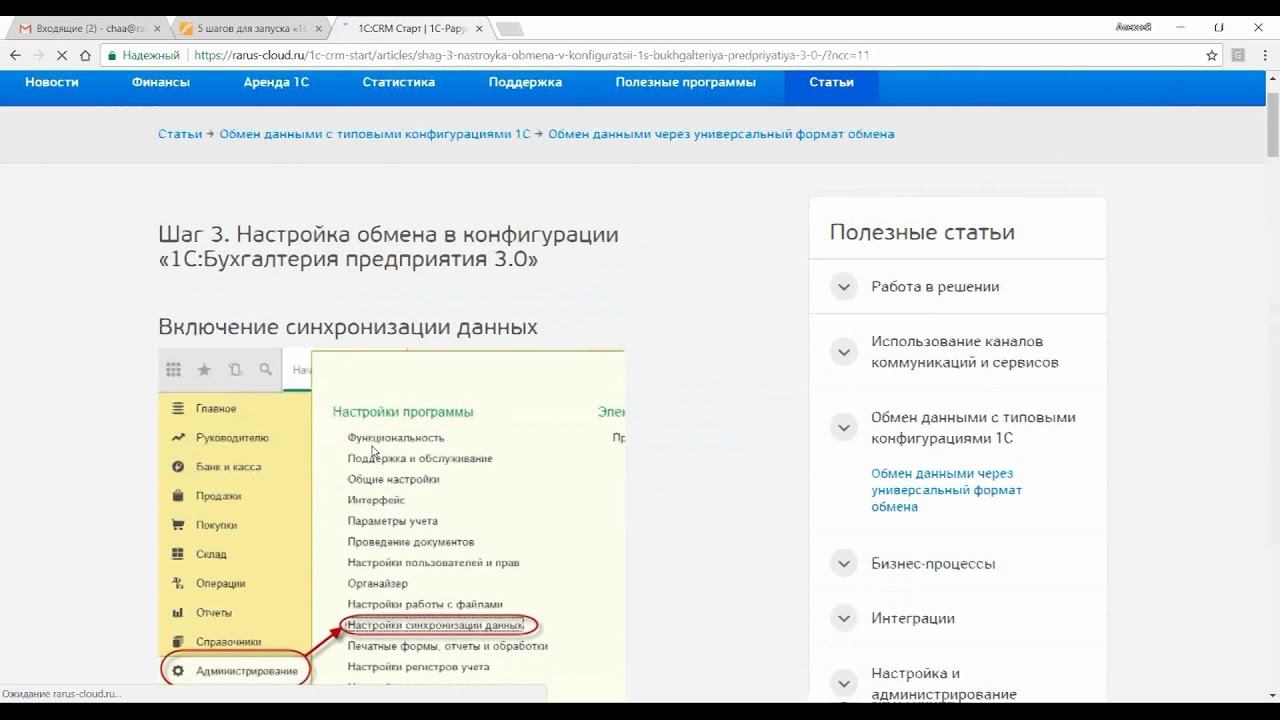Open breadcrumb 'Обмен данными через универсальный формат обмена'

click(x=721, y=134)
